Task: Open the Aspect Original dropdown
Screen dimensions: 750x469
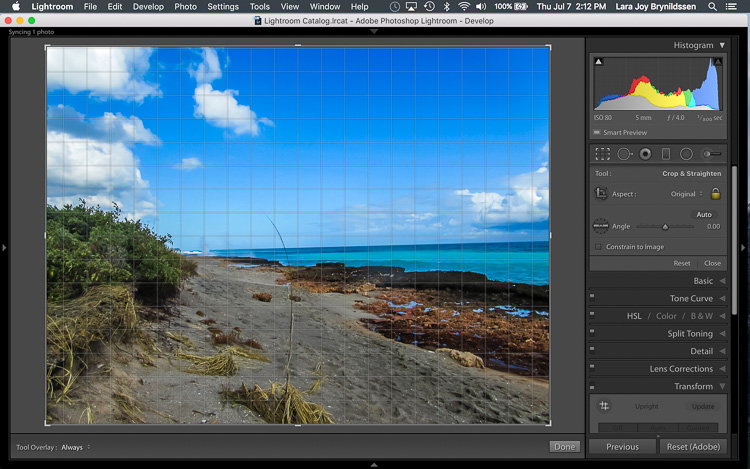Action: (686, 194)
